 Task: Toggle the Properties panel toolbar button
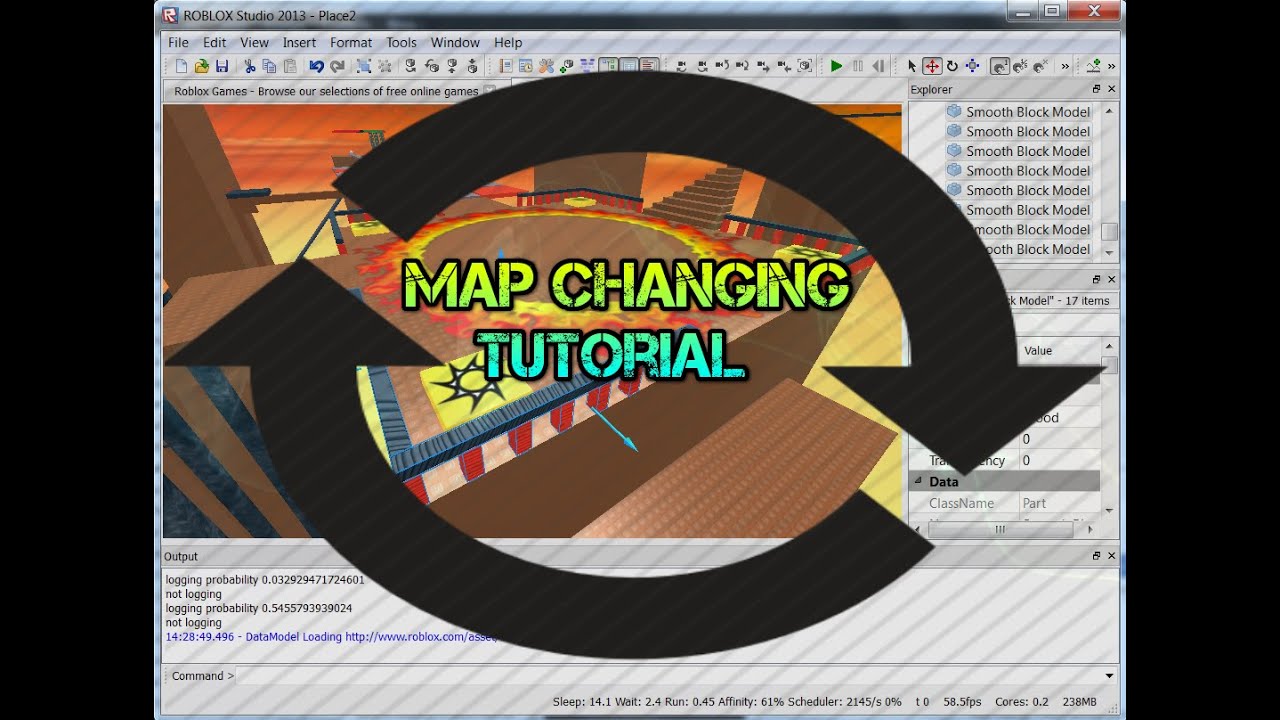click(x=629, y=66)
